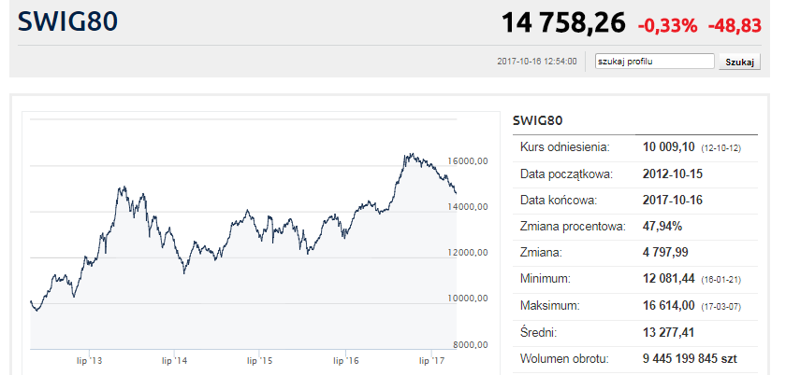Click the Wolumen obrotu row
Image resolution: width=786 pixels, height=375 pixels.
point(635,359)
